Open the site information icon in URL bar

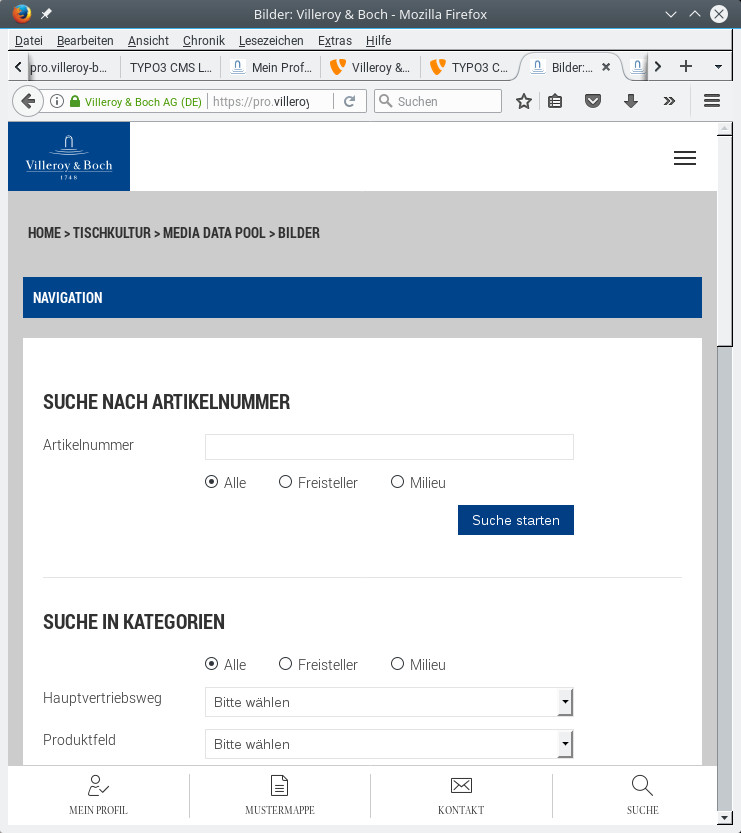(x=57, y=101)
